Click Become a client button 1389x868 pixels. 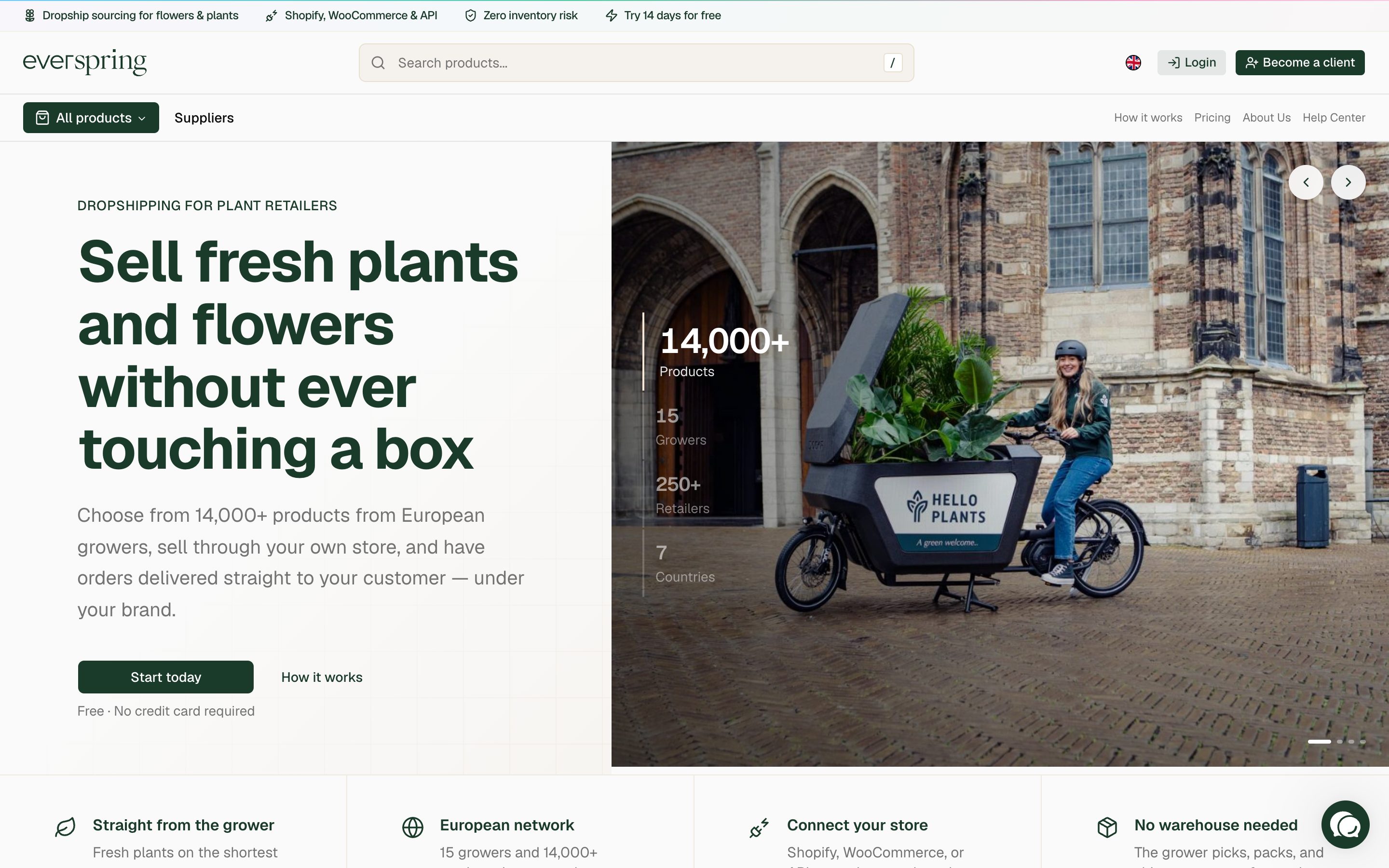click(1300, 63)
